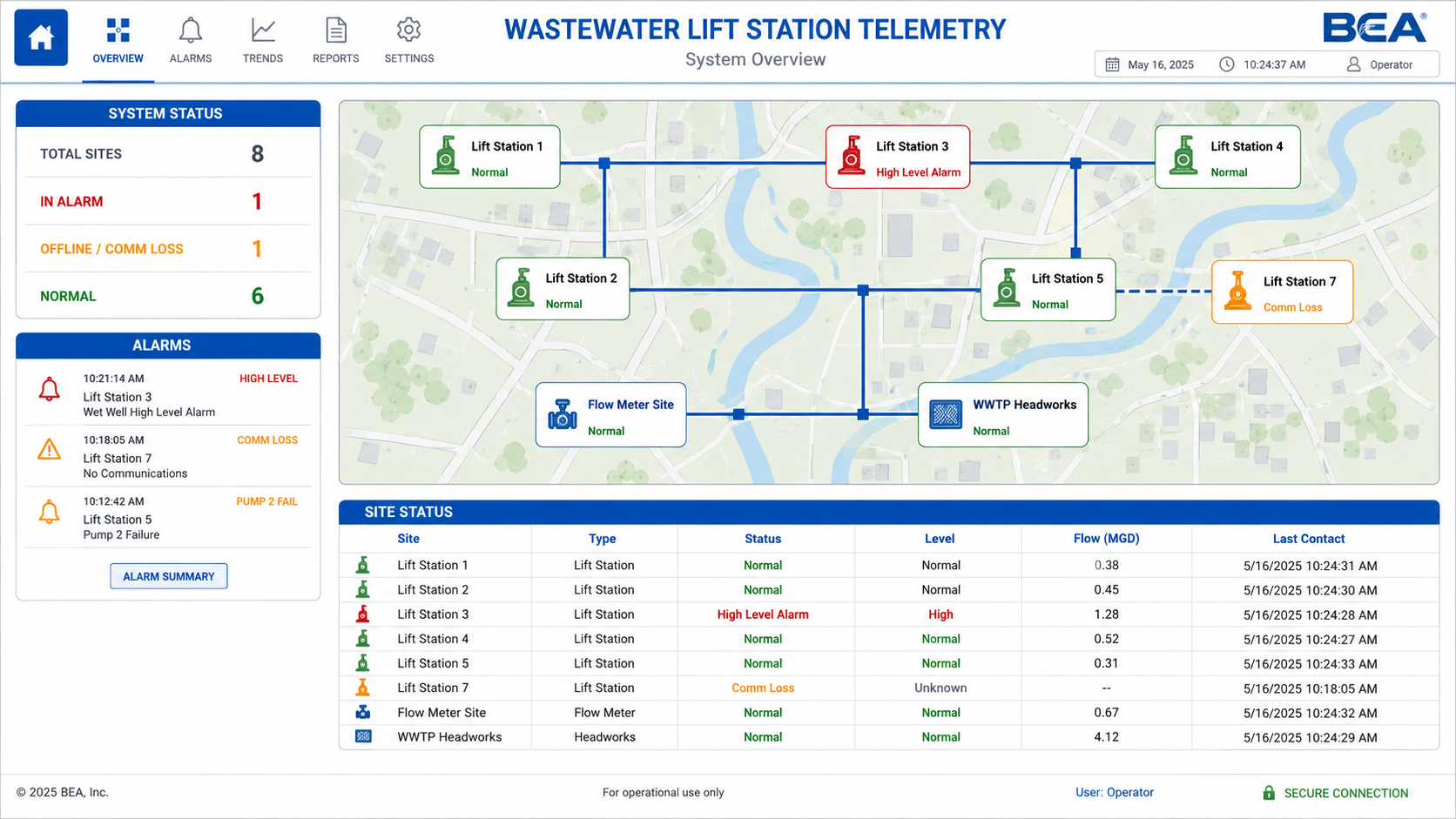
Task: Select the orange Lift Station 7 pump icon on map
Action: click(x=1237, y=291)
